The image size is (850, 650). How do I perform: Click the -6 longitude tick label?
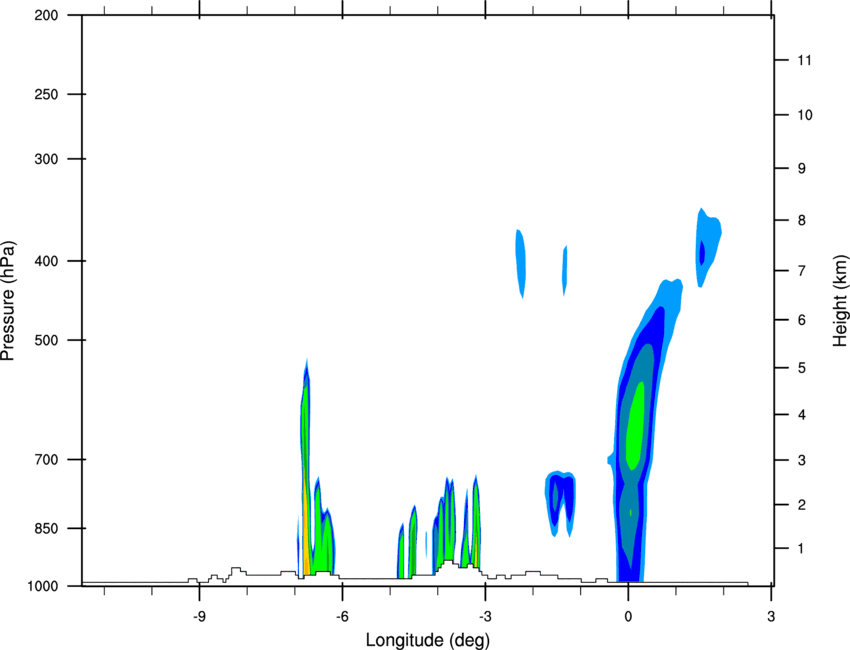click(x=342, y=617)
